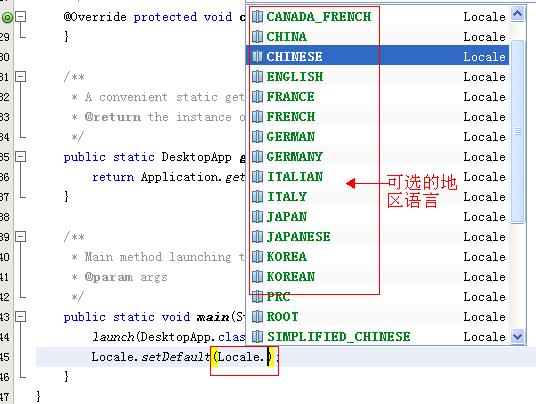This screenshot has width=536, height=404.
Task: Click inside Locale.setDefault parentheses at cursor
Action: (268, 357)
